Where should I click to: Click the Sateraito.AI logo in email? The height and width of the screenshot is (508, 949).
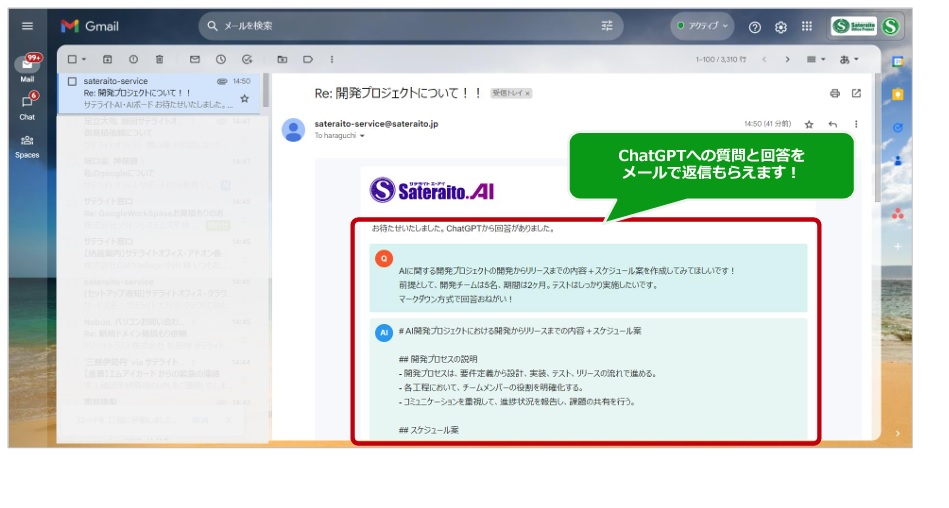[432, 190]
